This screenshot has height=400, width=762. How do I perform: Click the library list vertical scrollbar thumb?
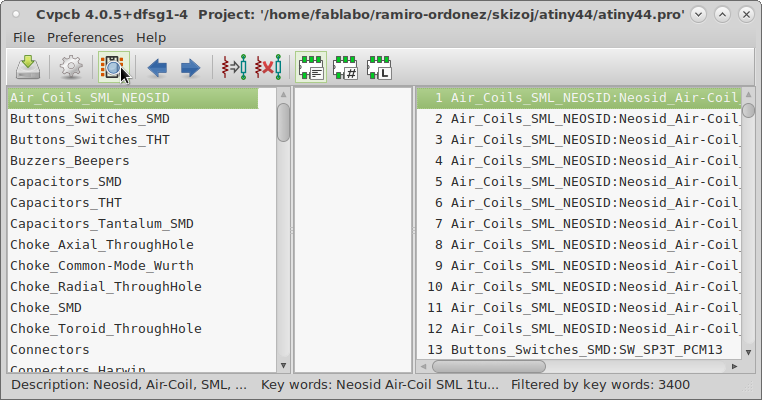click(x=283, y=122)
